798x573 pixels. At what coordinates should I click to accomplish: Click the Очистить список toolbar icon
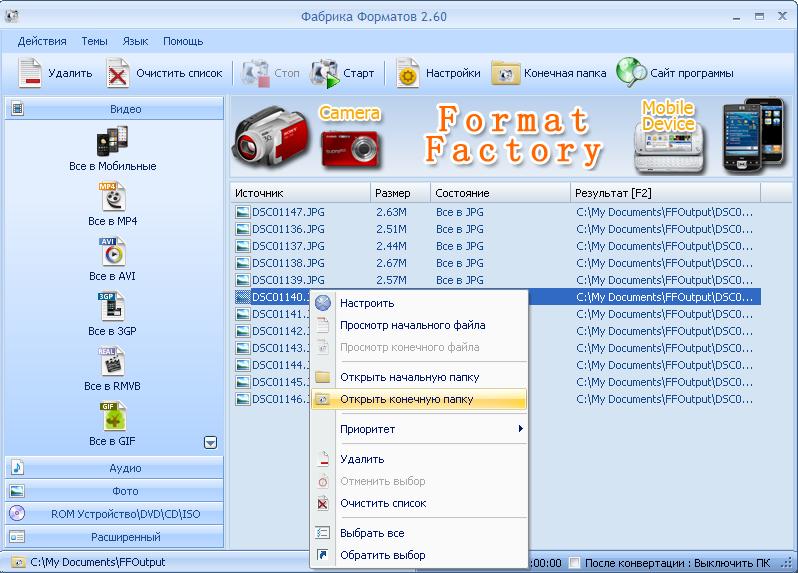click(x=118, y=73)
